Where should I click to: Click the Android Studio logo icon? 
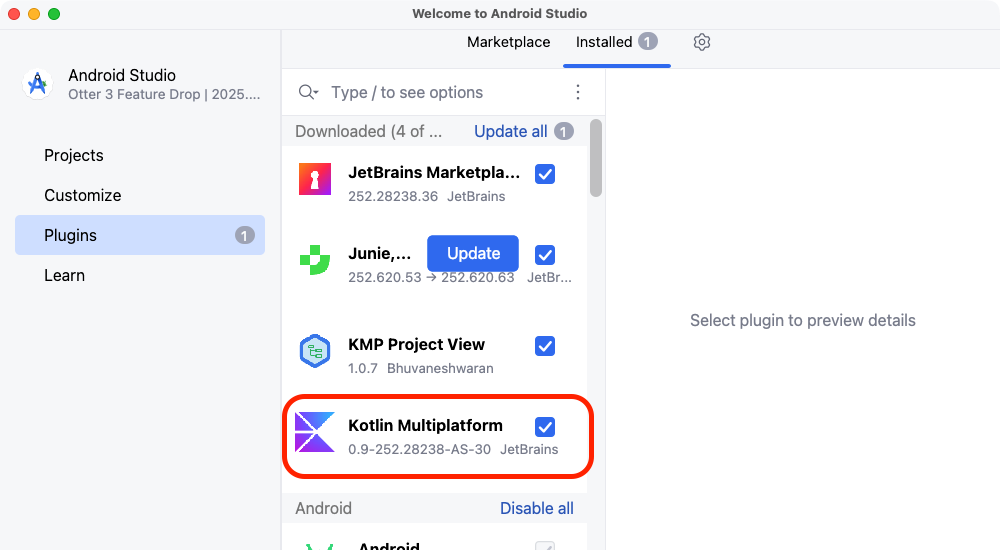[x=38, y=84]
